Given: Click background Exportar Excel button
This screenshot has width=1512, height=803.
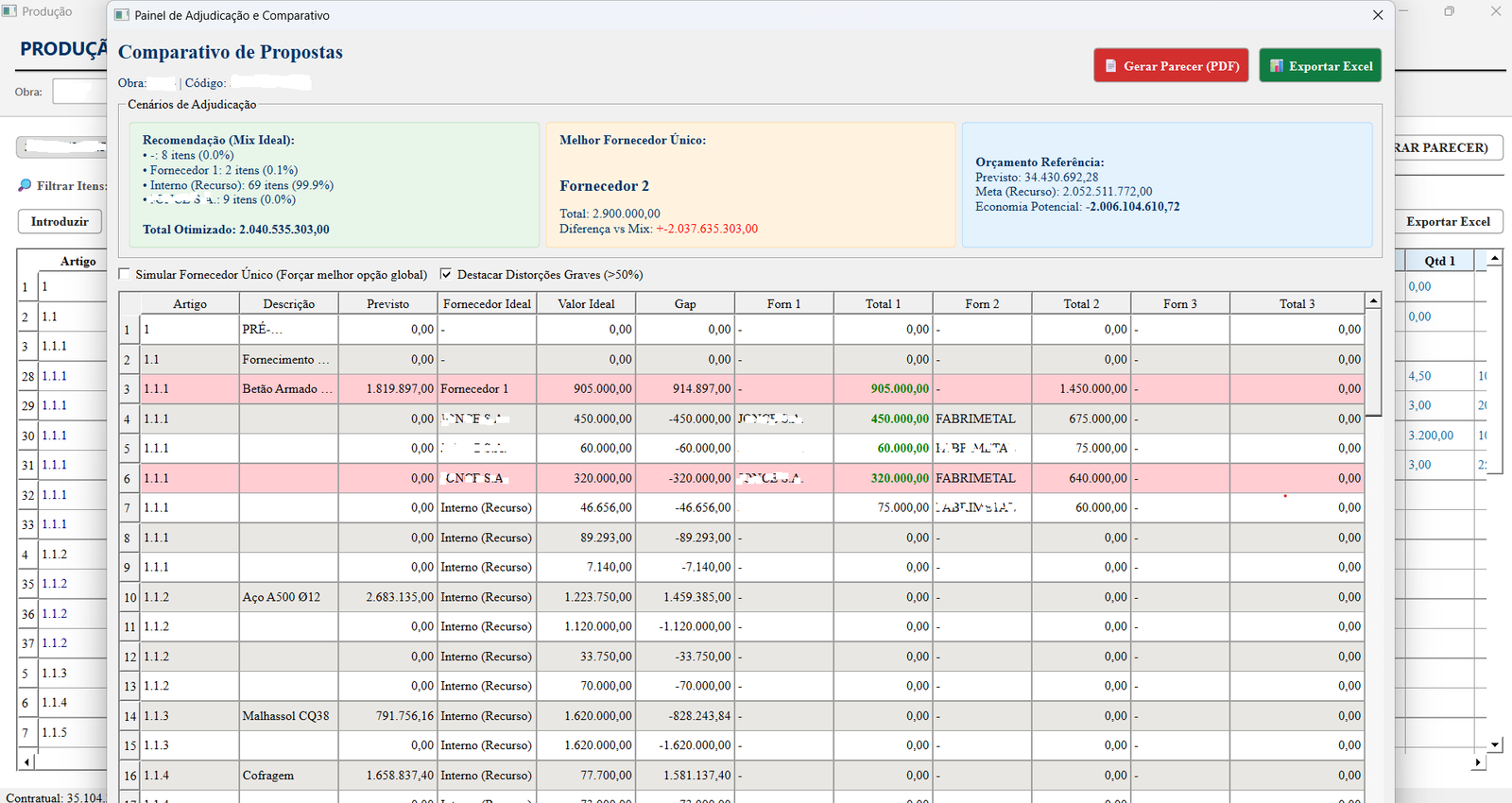Looking at the screenshot, I should [x=1448, y=222].
